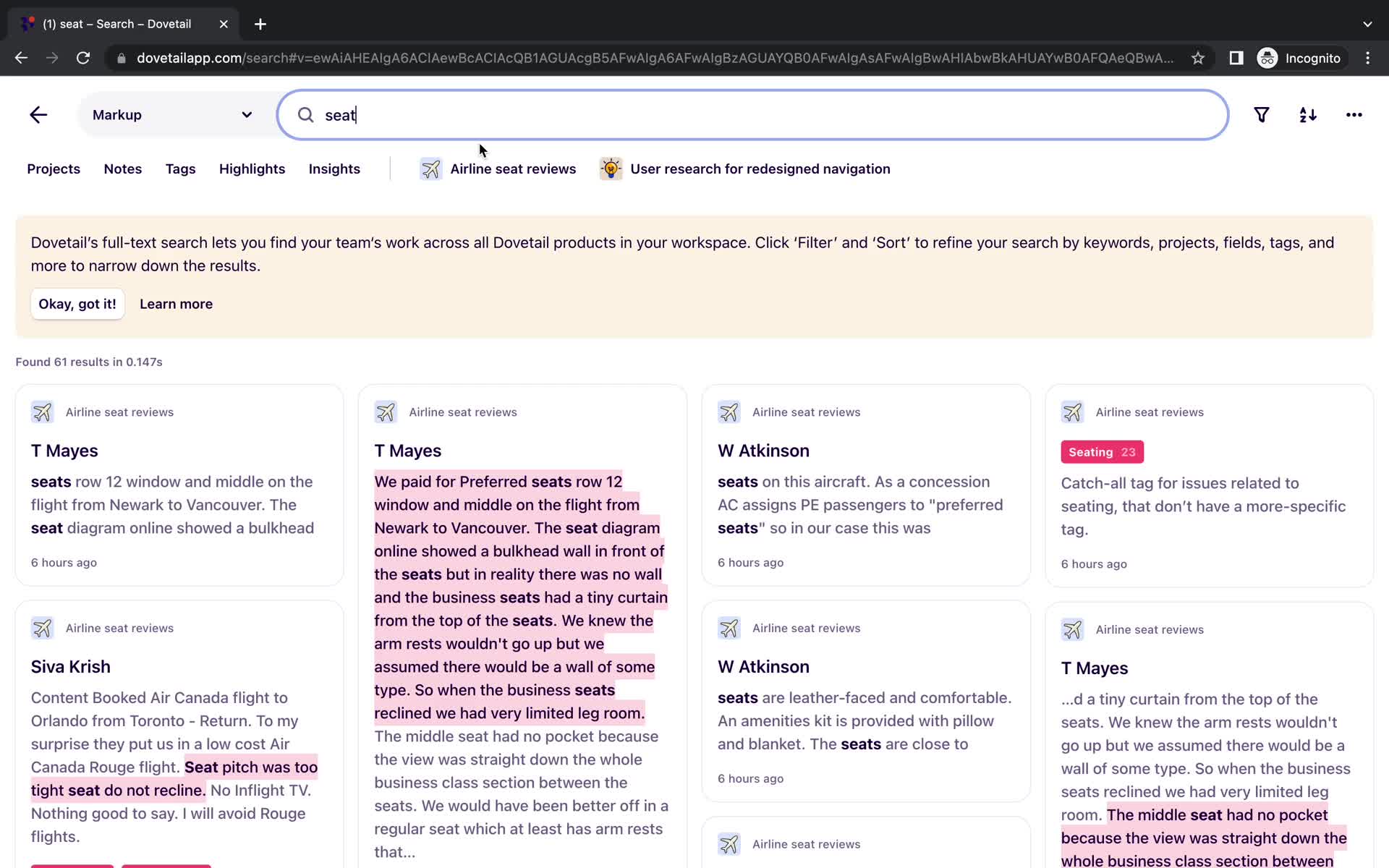Open the Filter funnel icon
Viewport: 1389px width, 868px height.
coord(1261,115)
